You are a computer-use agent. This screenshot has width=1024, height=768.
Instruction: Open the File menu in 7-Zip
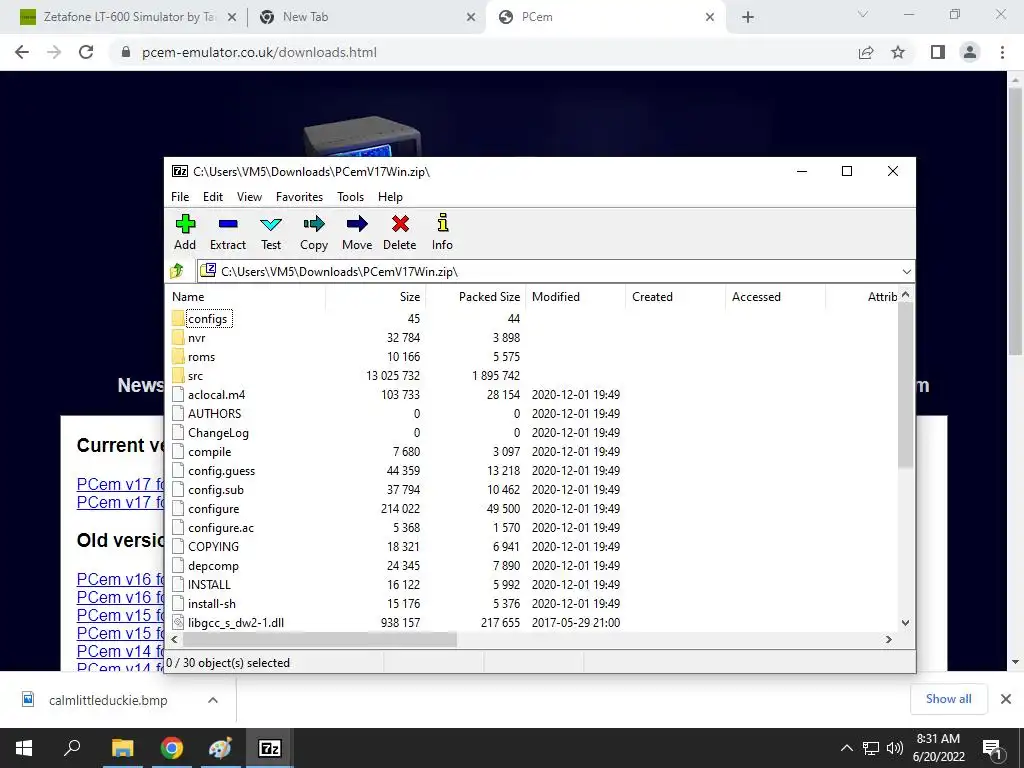180,197
